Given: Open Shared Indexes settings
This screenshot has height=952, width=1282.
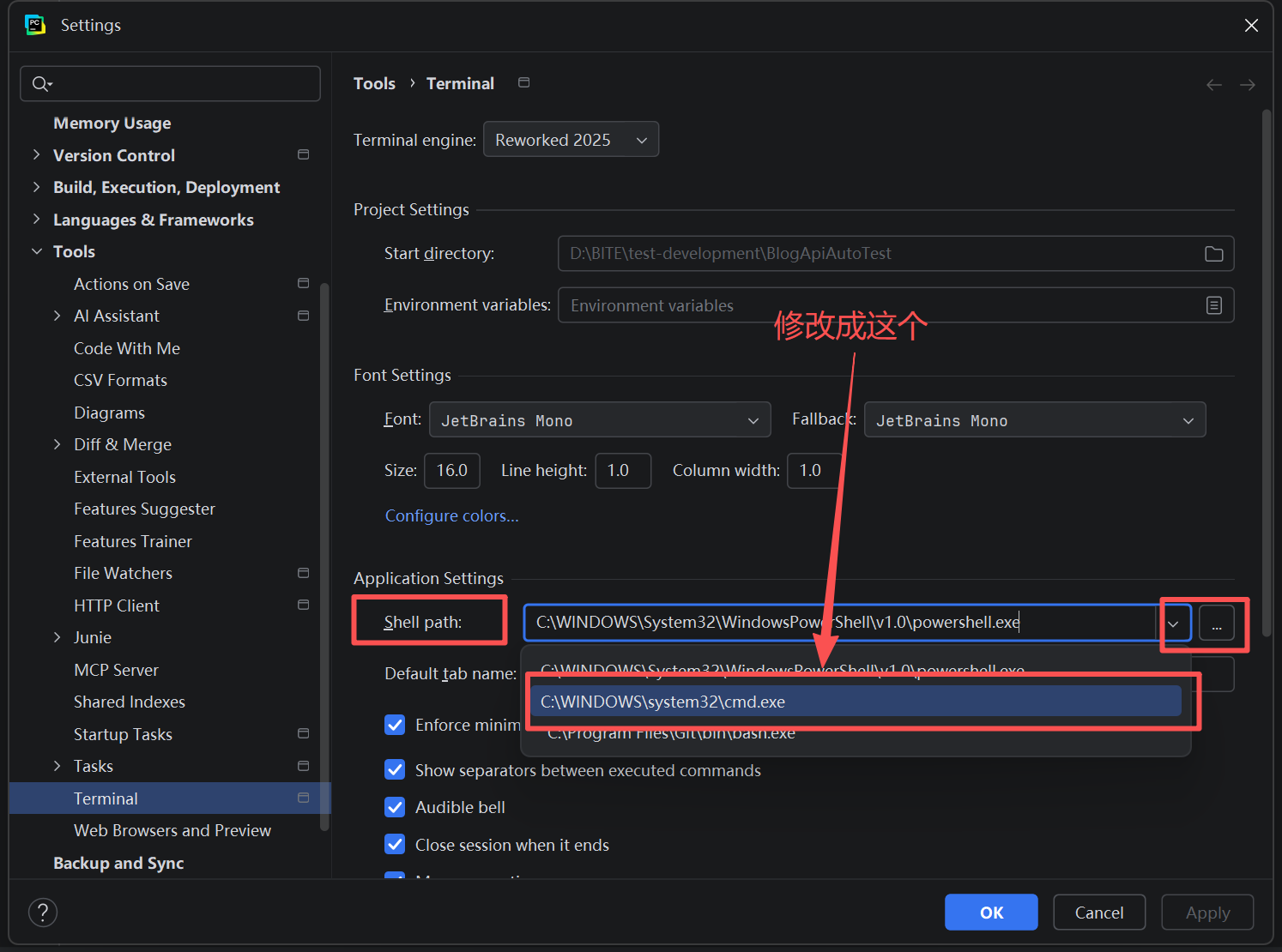Looking at the screenshot, I should pyautogui.click(x=130, y=702).
